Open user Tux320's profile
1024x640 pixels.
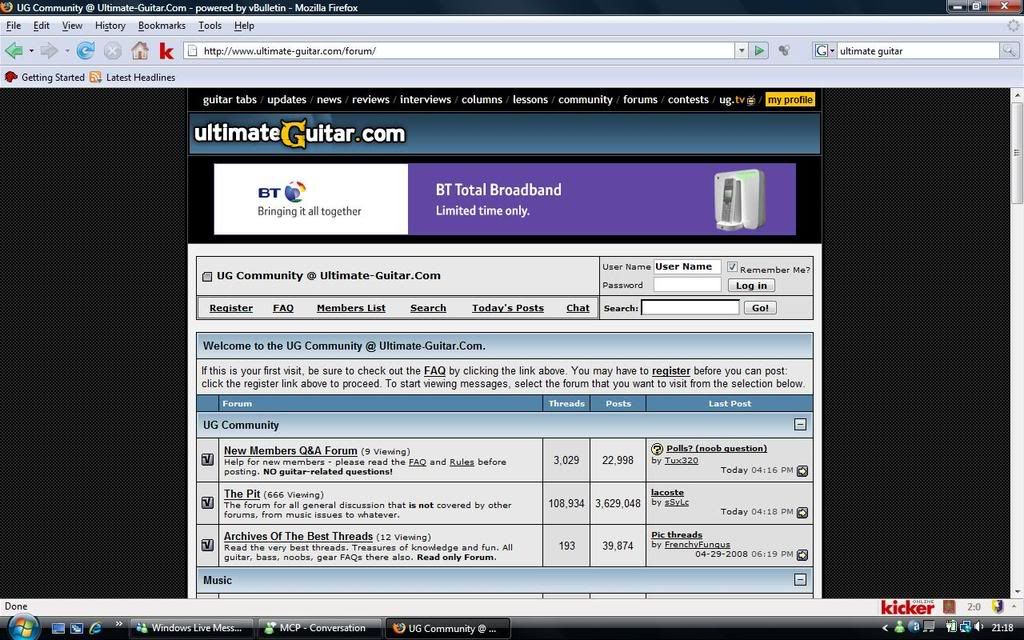tap(681, 460)
